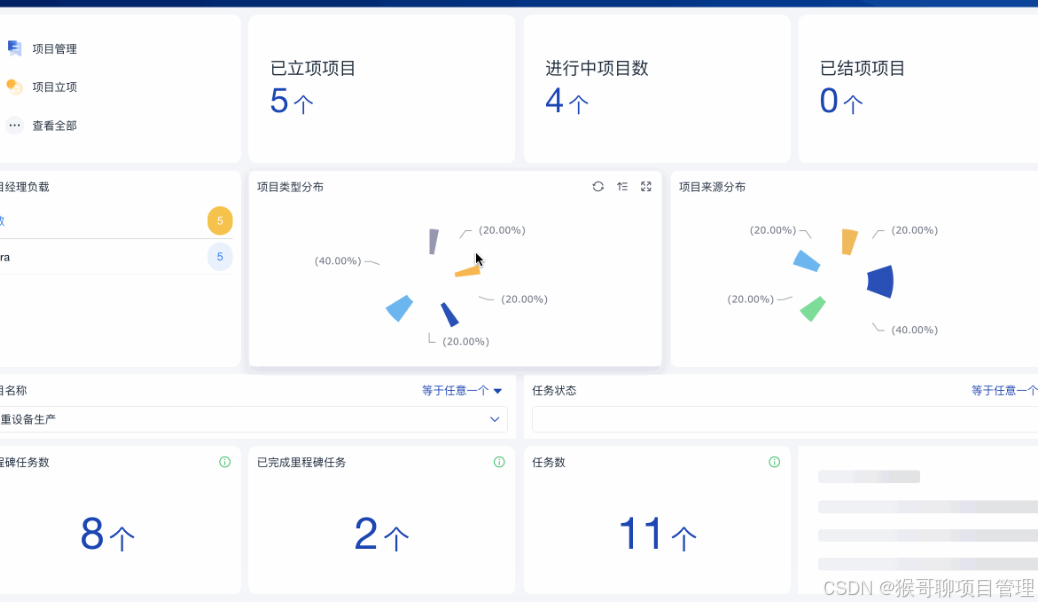The height and width of the screenshot is (606, 1038).
Task: Click the light blue slice in 项目类型分布
Action: coord(400,308)
